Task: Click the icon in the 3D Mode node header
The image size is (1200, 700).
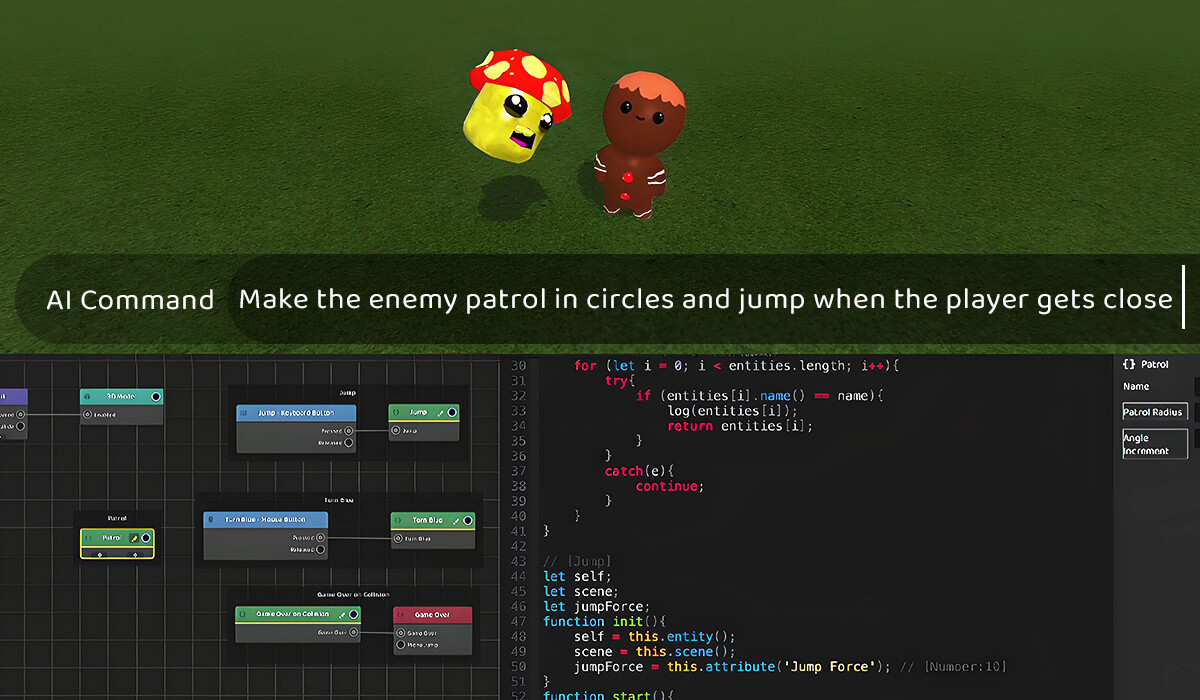Action: tap(88, 396)
